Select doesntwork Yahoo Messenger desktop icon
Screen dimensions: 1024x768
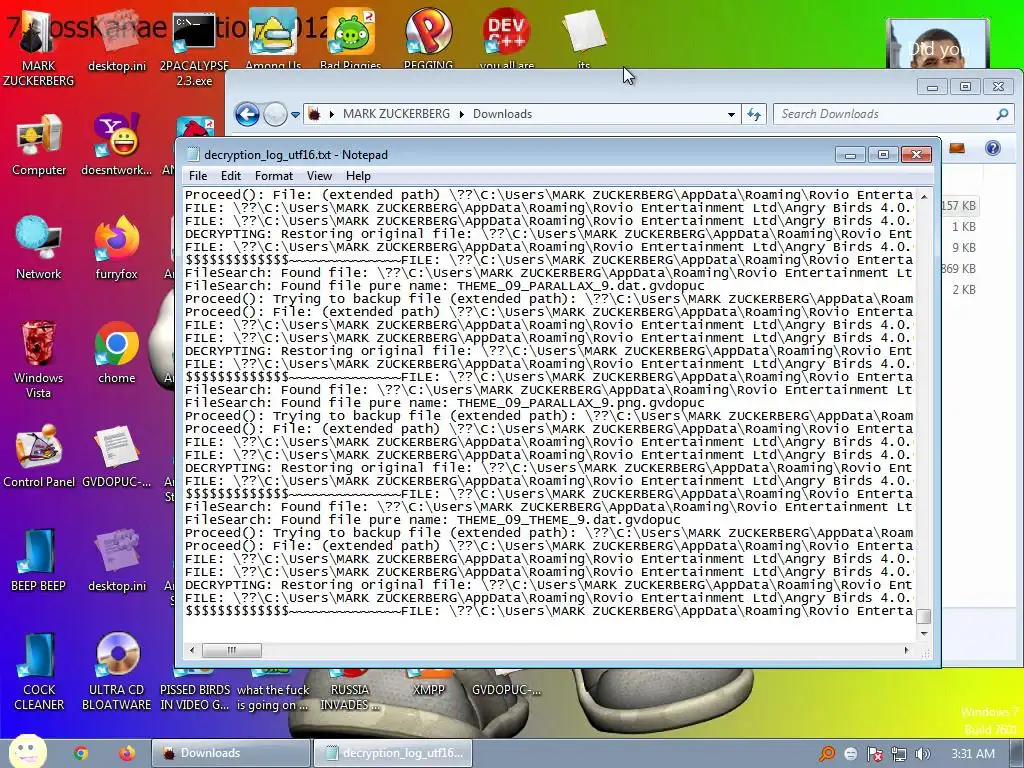(116, 144)
